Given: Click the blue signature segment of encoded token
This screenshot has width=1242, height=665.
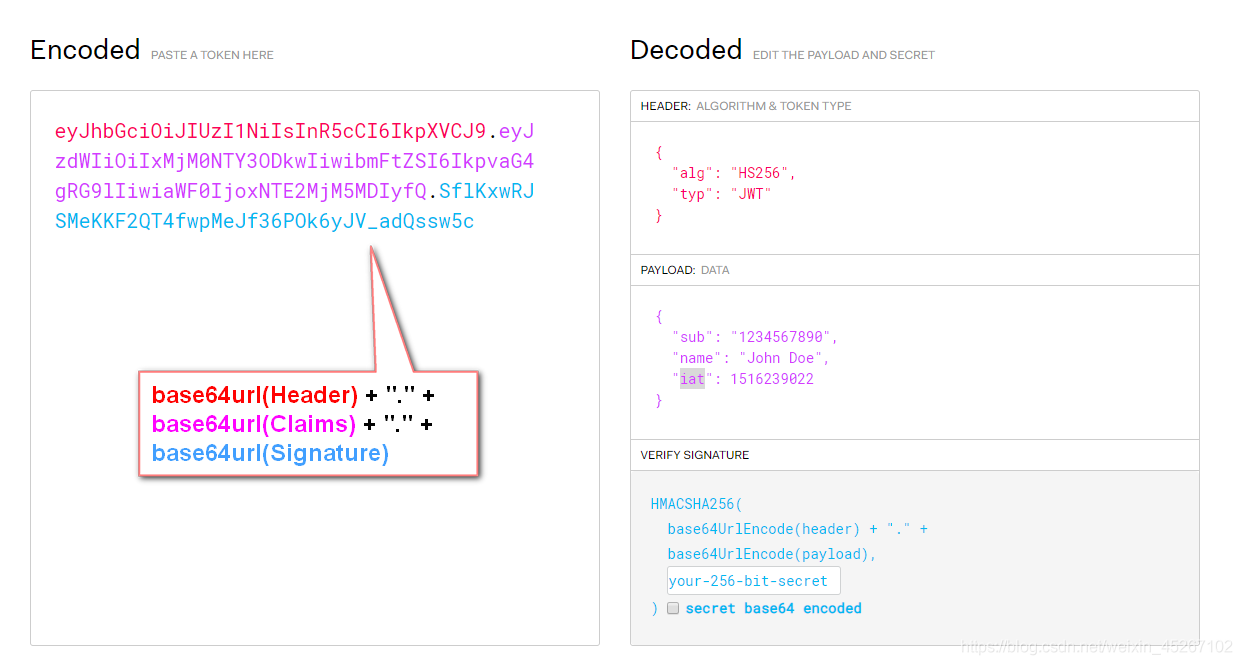Looking at the screenshot, I should (x=264, y=221).
